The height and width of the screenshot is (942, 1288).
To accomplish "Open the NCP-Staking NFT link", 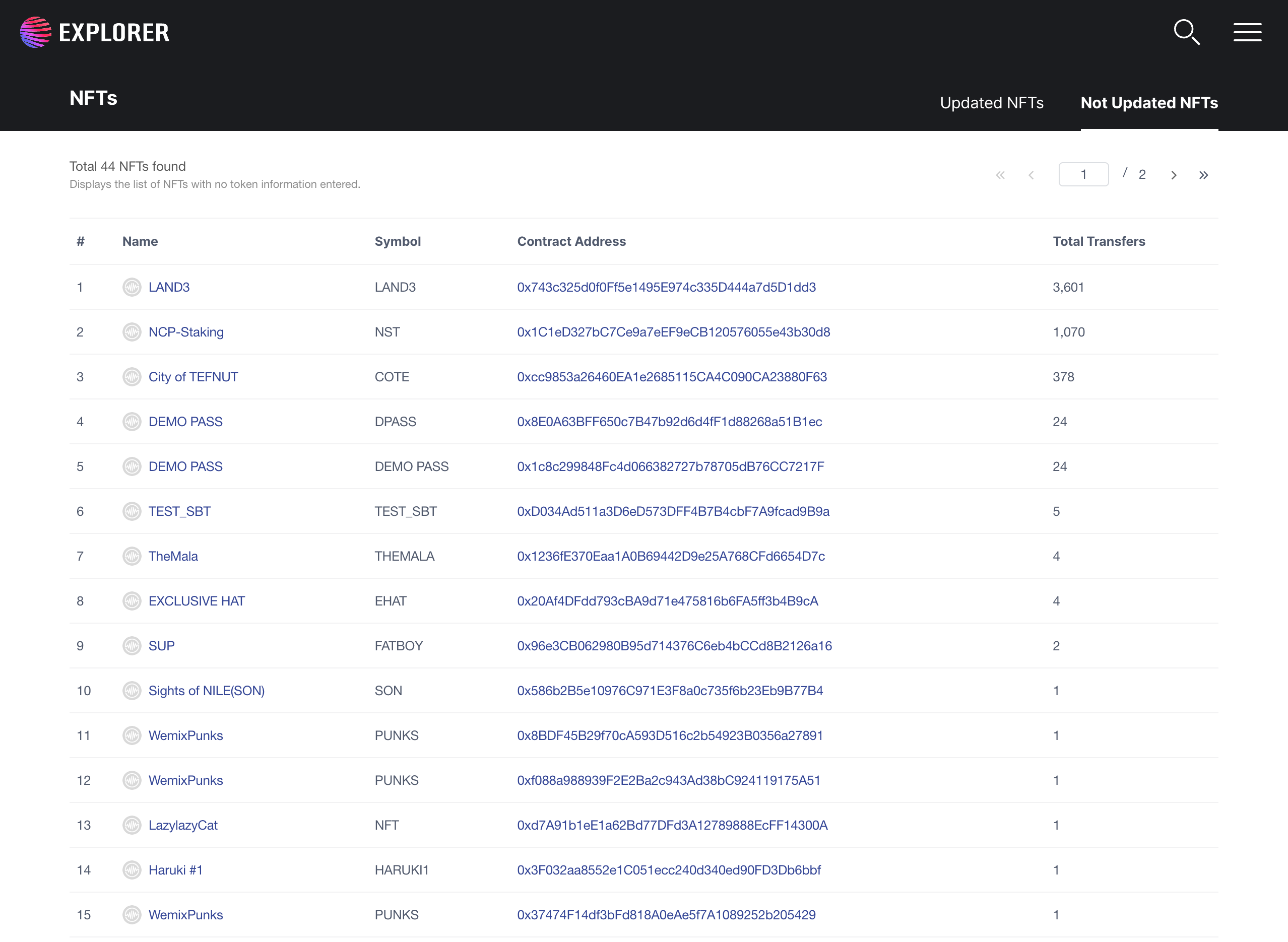I will 186,332.
